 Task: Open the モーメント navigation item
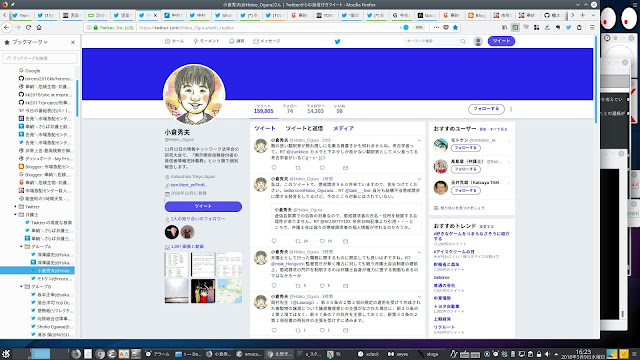point(207,41)
